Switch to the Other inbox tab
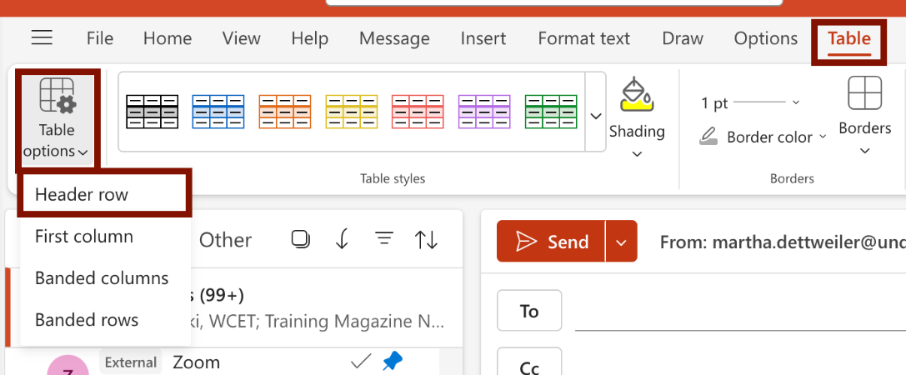This screenshot has width=906, height=375. pyautogui.click(x=225, y=240)
